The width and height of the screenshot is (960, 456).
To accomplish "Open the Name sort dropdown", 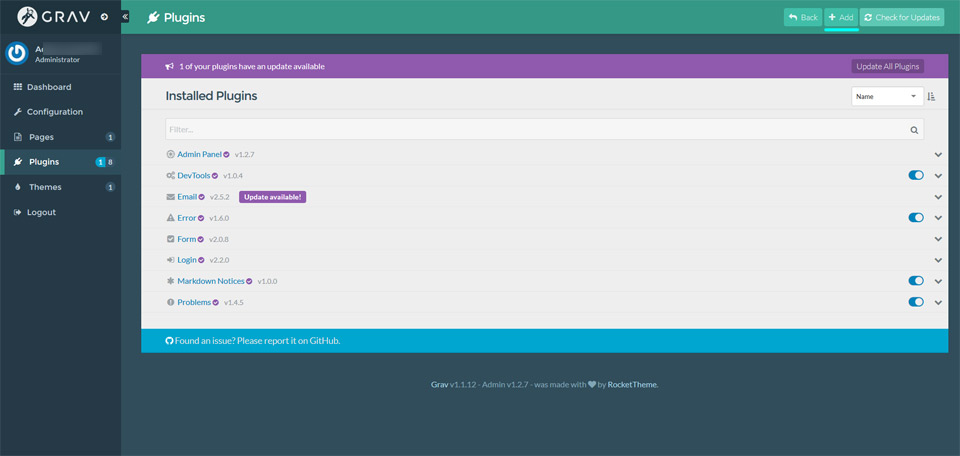I will point(887,96).
